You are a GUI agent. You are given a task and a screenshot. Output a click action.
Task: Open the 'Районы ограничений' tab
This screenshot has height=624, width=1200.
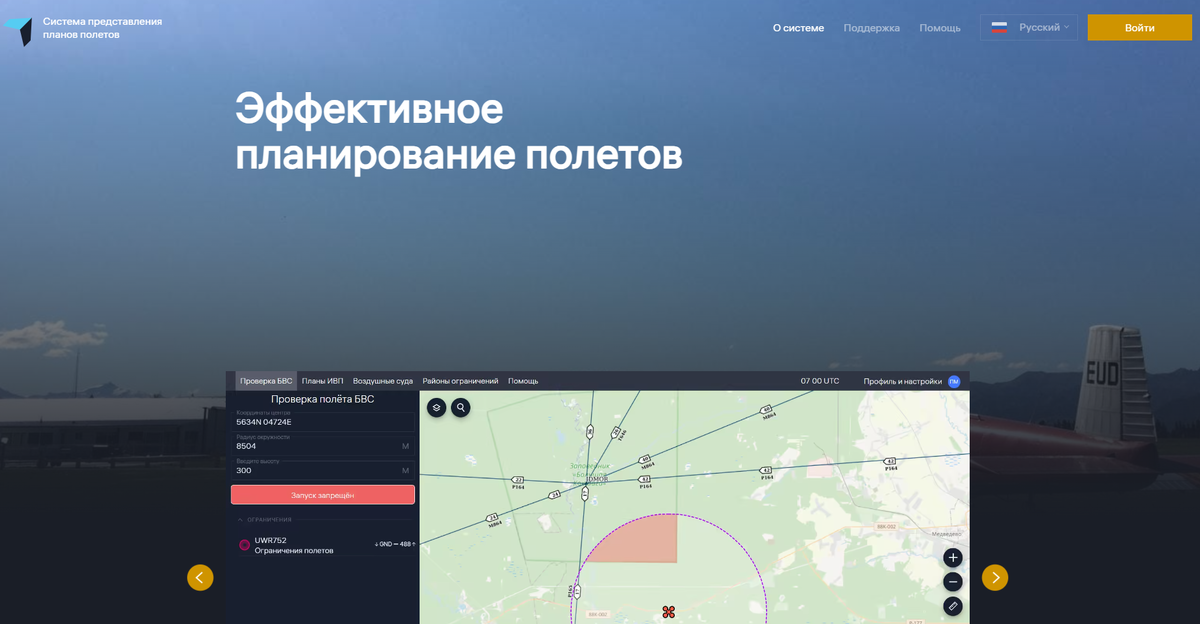pyautogui.click(x=460, y=381)
